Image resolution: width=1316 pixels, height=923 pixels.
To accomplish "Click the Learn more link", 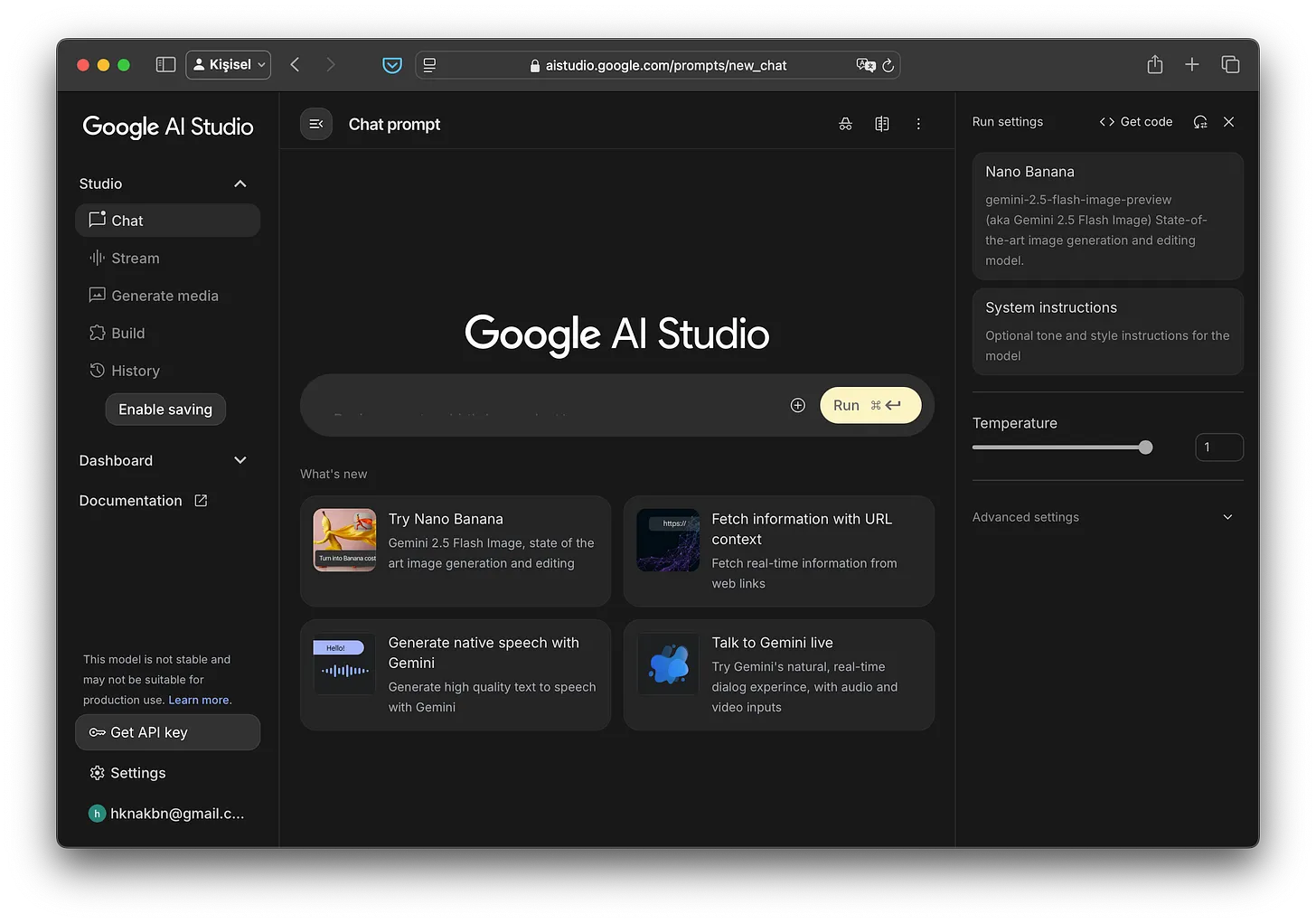I will (x=199, y=700).
